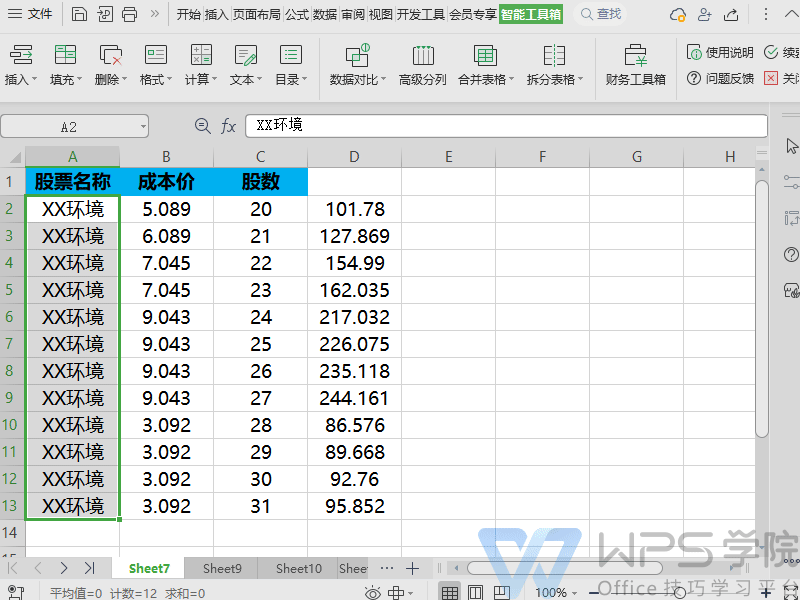Open the Name Box dropdown arrow
The height and width of the screenshot is (600, 800).
coord(143,126)
